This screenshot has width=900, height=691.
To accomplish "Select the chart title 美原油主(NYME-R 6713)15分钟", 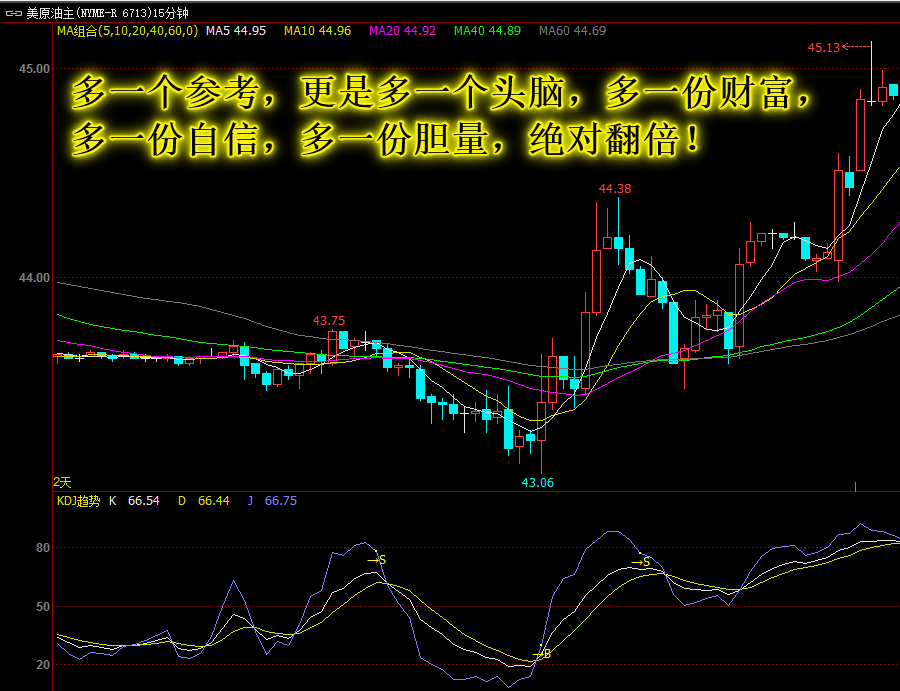I will (107, 13).
